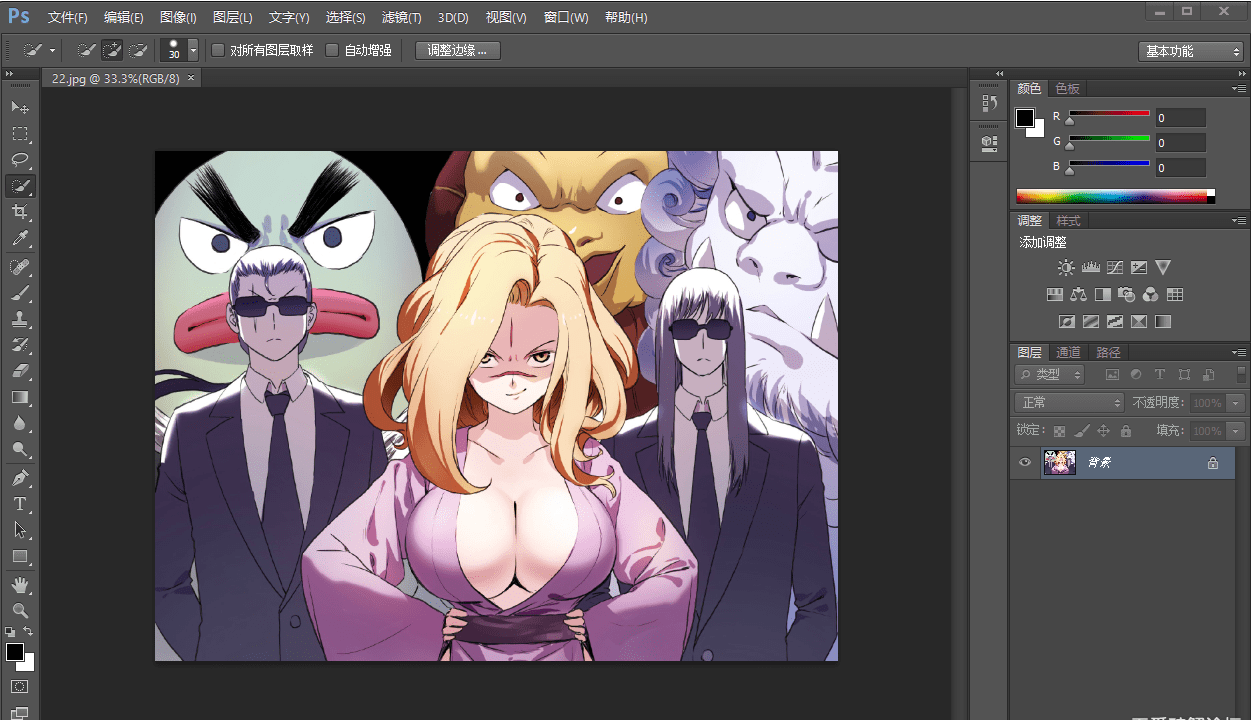Add a Color Balance adjustment (scales icon)
The width and height of the screenshot is (1251, 720).
pos(1078,295)
